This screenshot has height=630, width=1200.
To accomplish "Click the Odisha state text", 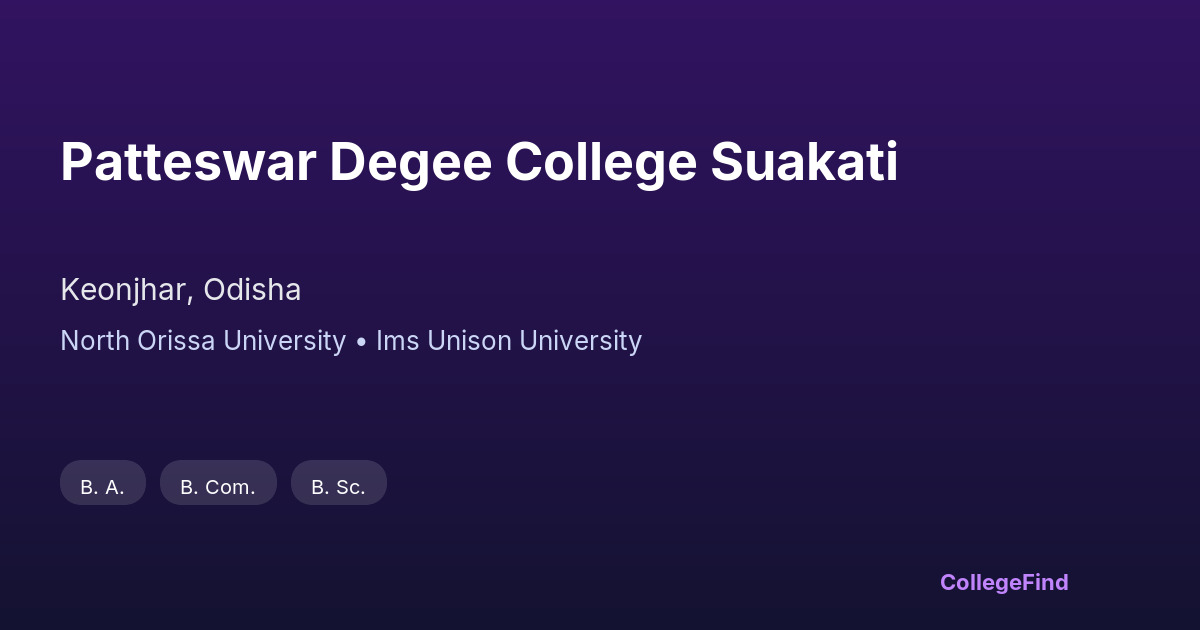I will pos(252,290).
